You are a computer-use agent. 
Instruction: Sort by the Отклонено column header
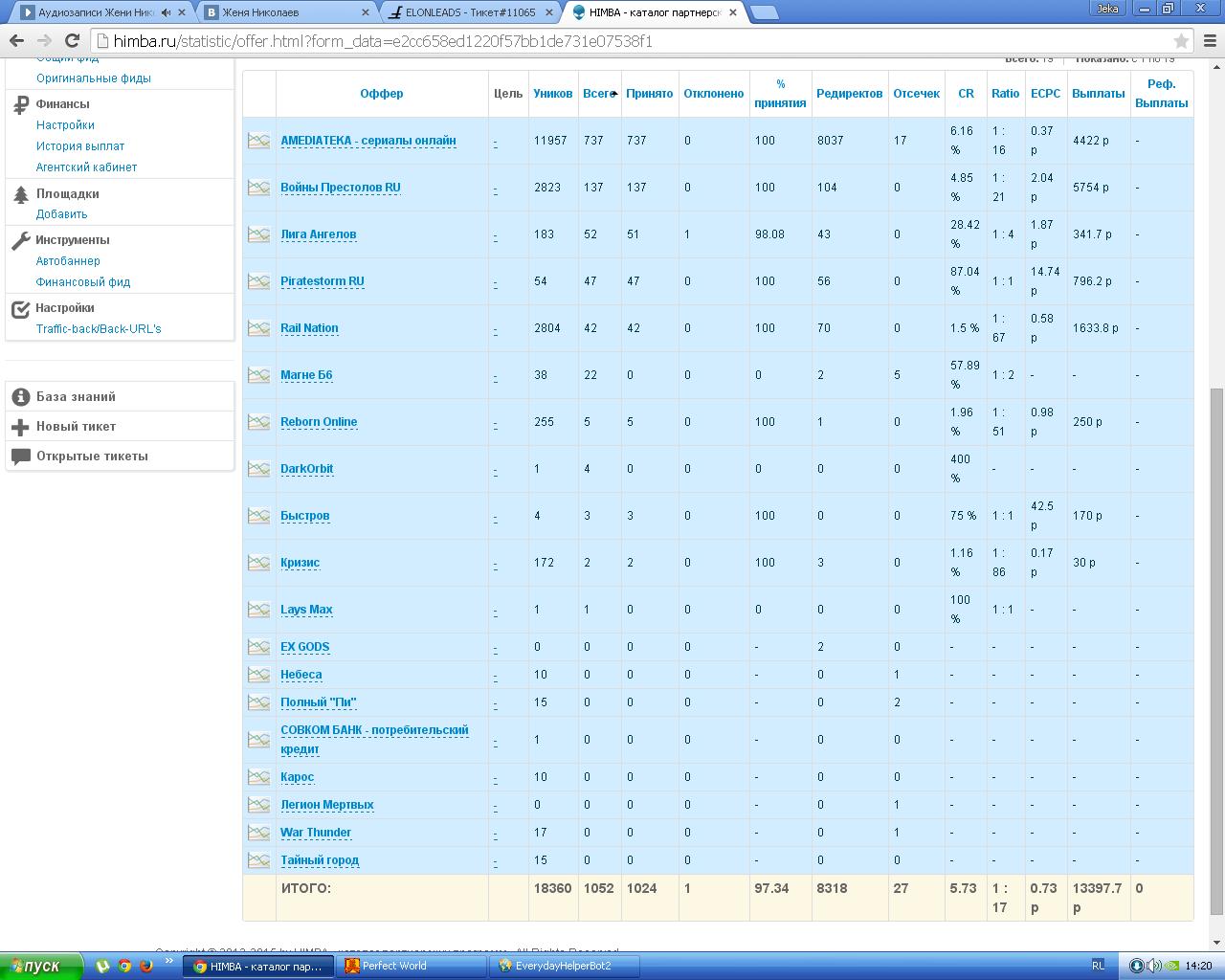[714, 94]
